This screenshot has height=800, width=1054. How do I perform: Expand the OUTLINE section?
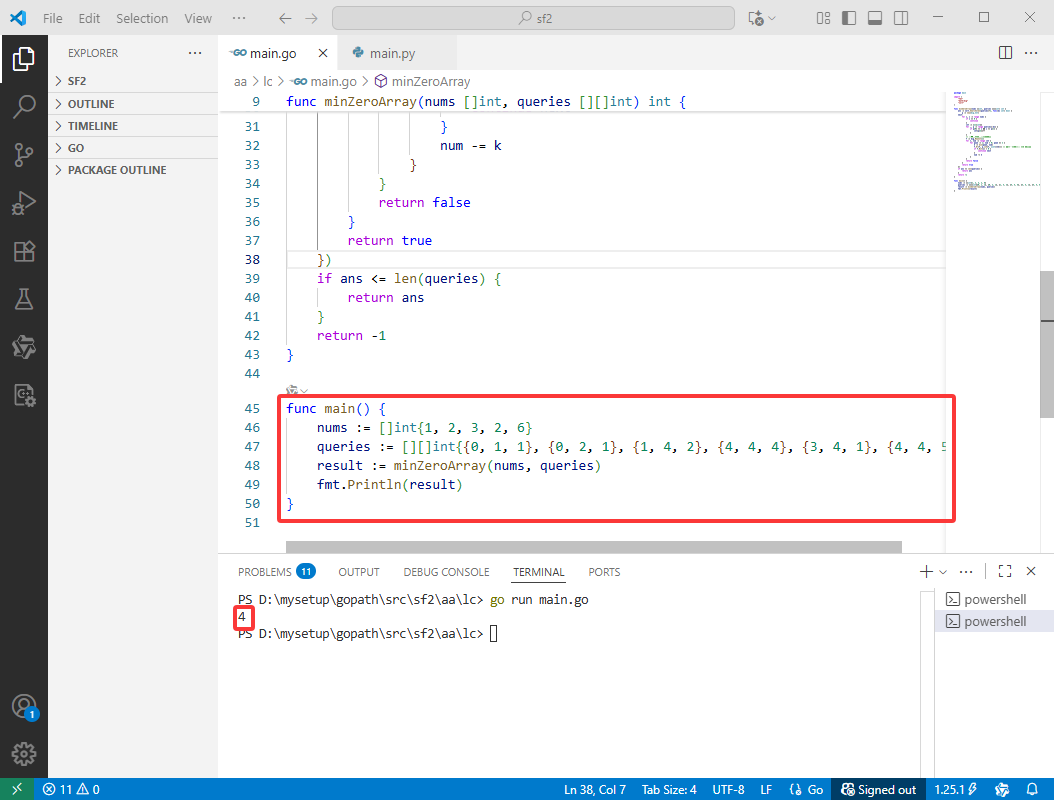[x=133, y=104]
